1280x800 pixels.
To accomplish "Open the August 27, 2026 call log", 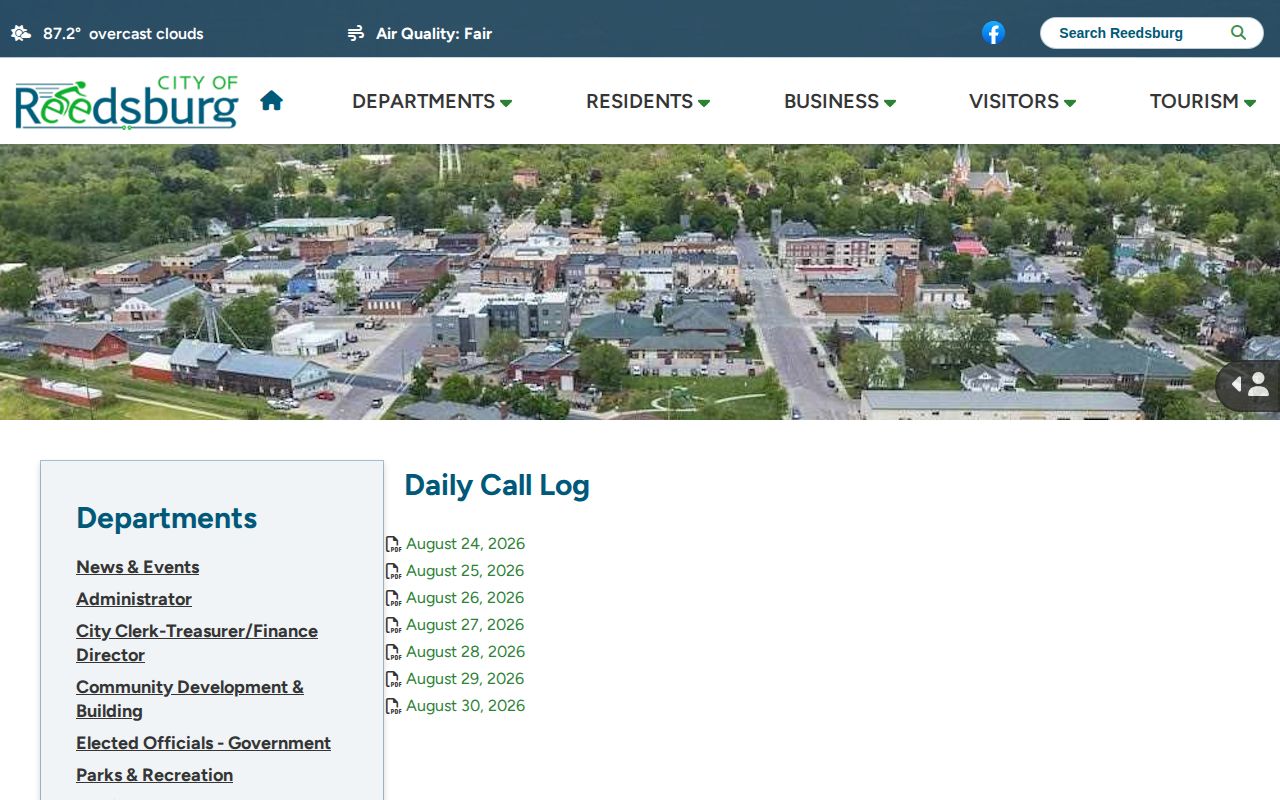I will (x=465, y=625).
